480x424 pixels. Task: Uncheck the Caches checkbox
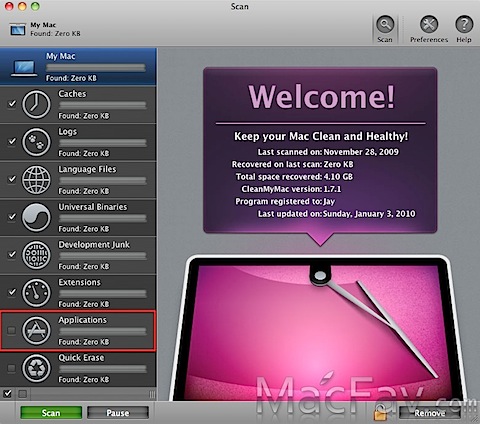pyautogui.click(x=12, y=104)
